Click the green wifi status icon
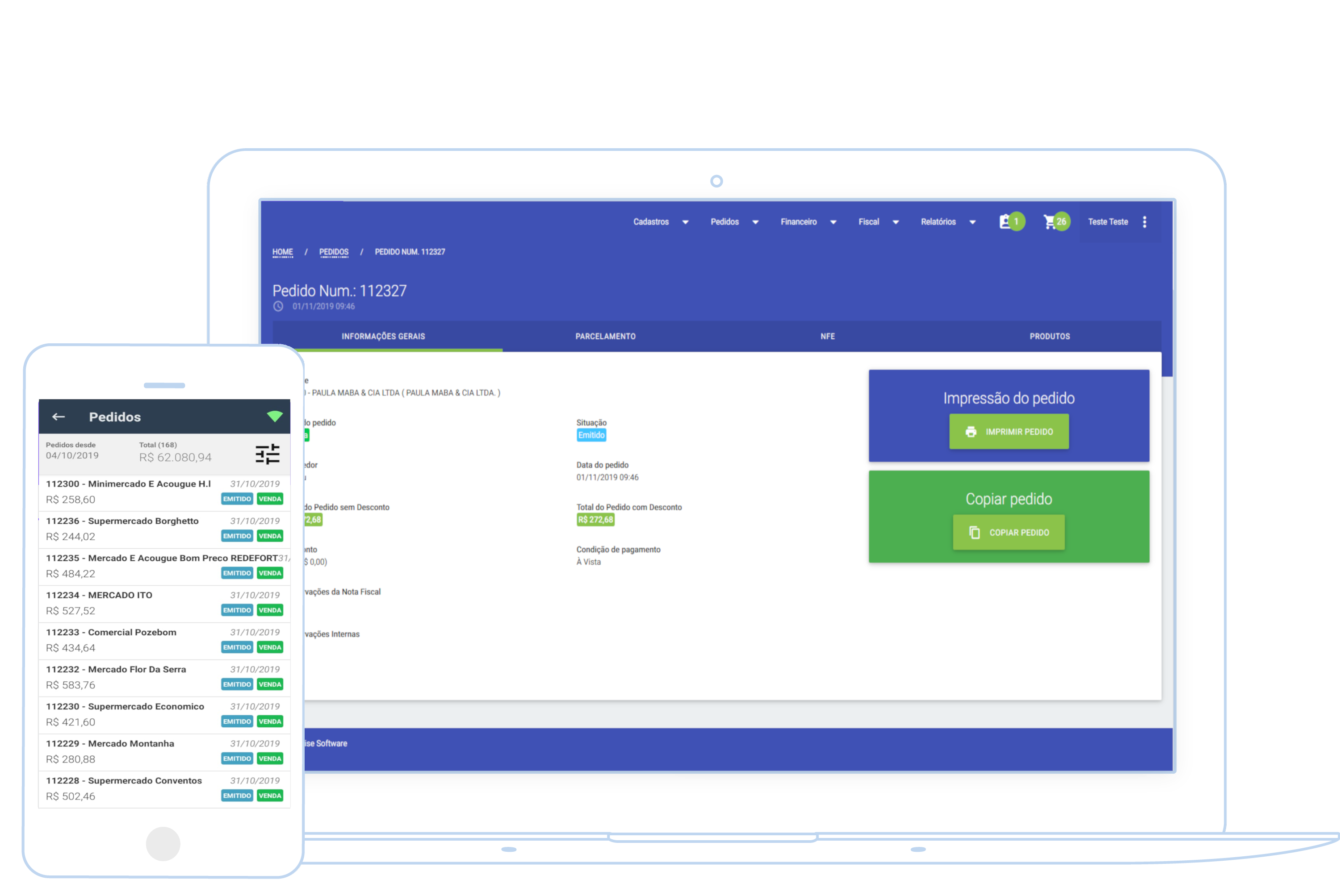 274,416
